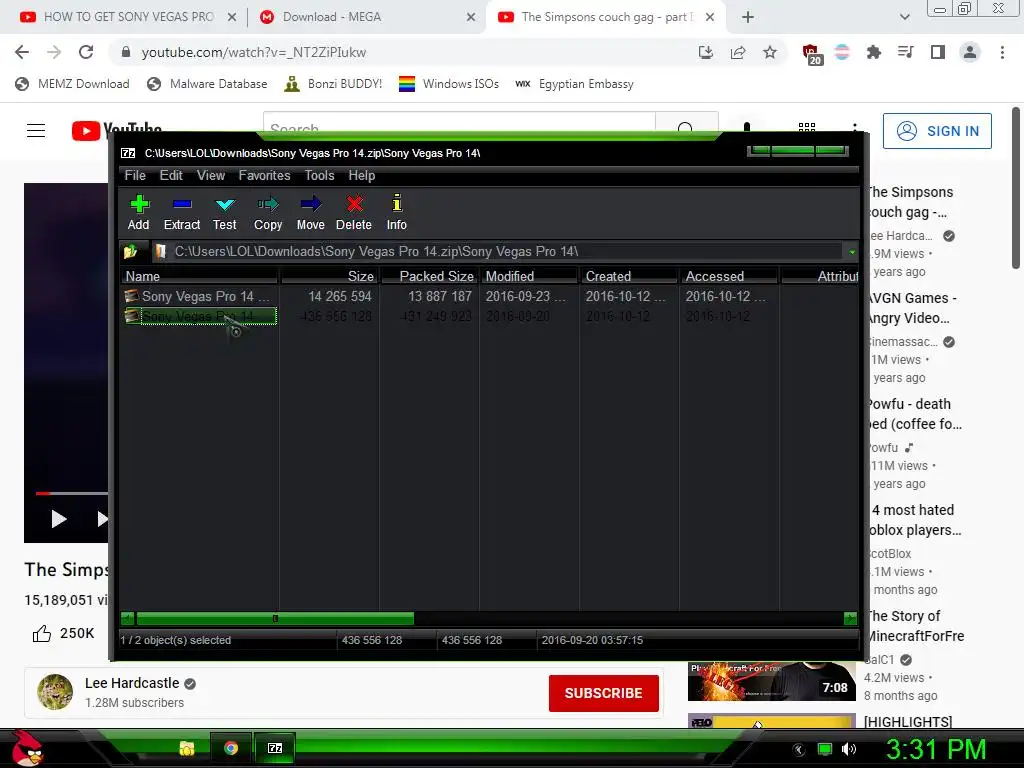Image resolution: width=1024 pixels, height=768 pixels.
Task: Click the install app icon in address bar
Action: tap(705, 52)
